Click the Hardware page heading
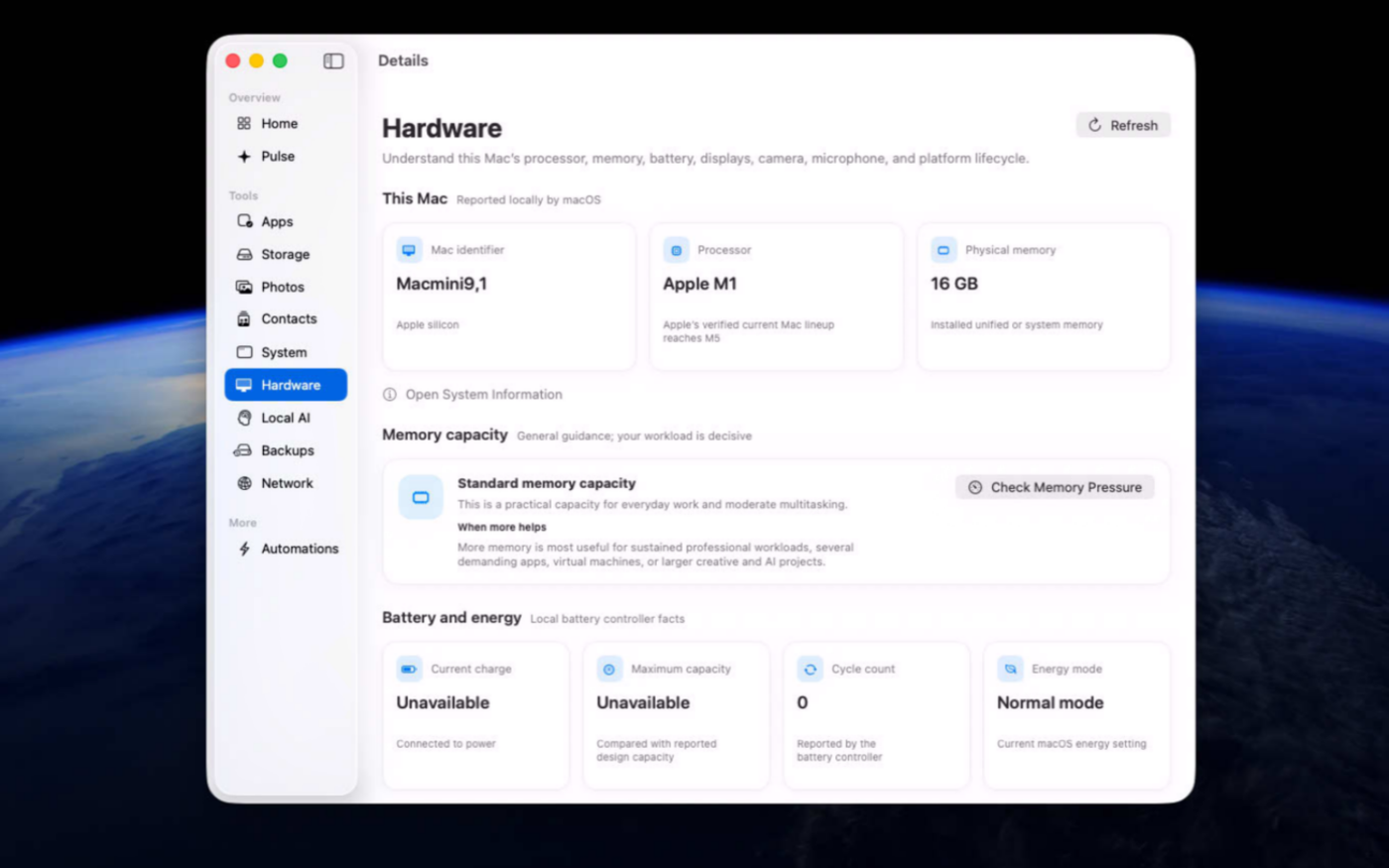The height and width of the screenshot is (868, 1389). click(x=442, y=128)
